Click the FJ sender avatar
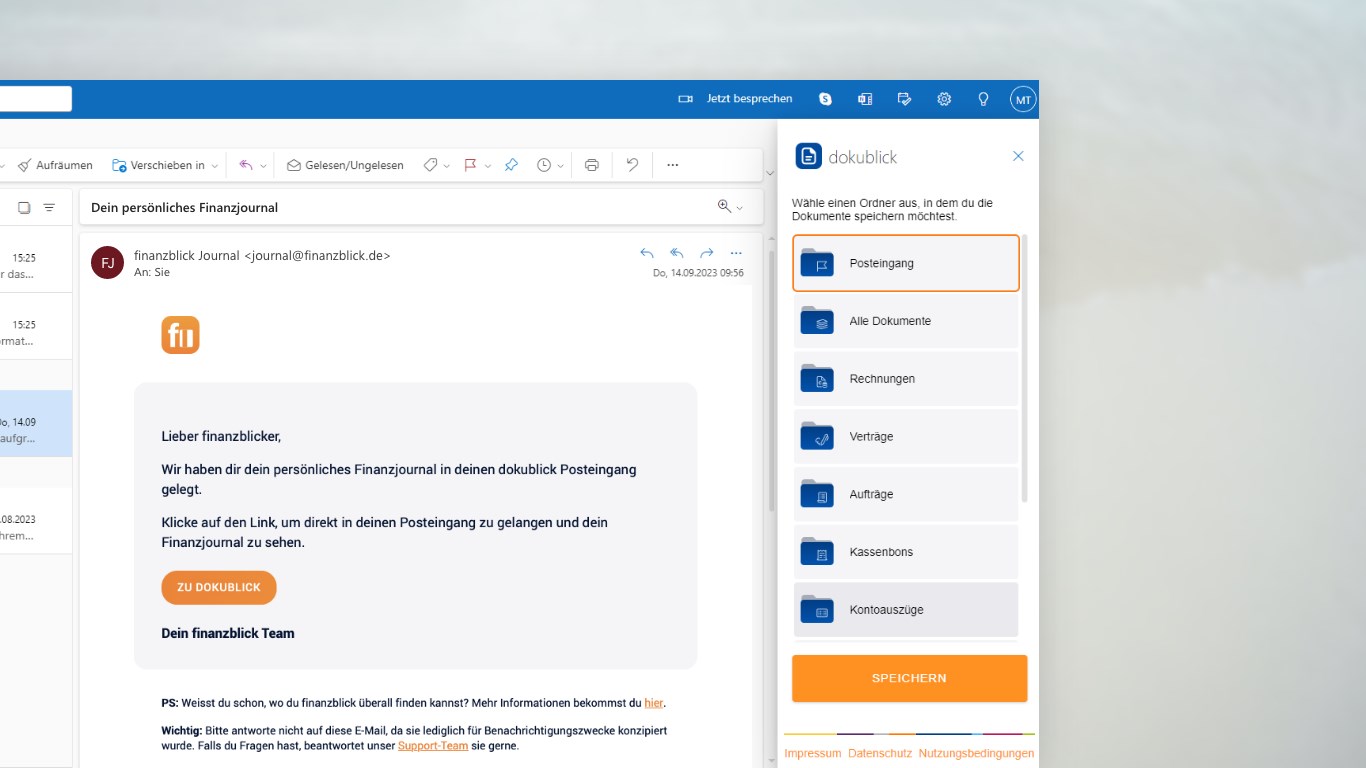Screen dimensions: 1366x768 107,262
